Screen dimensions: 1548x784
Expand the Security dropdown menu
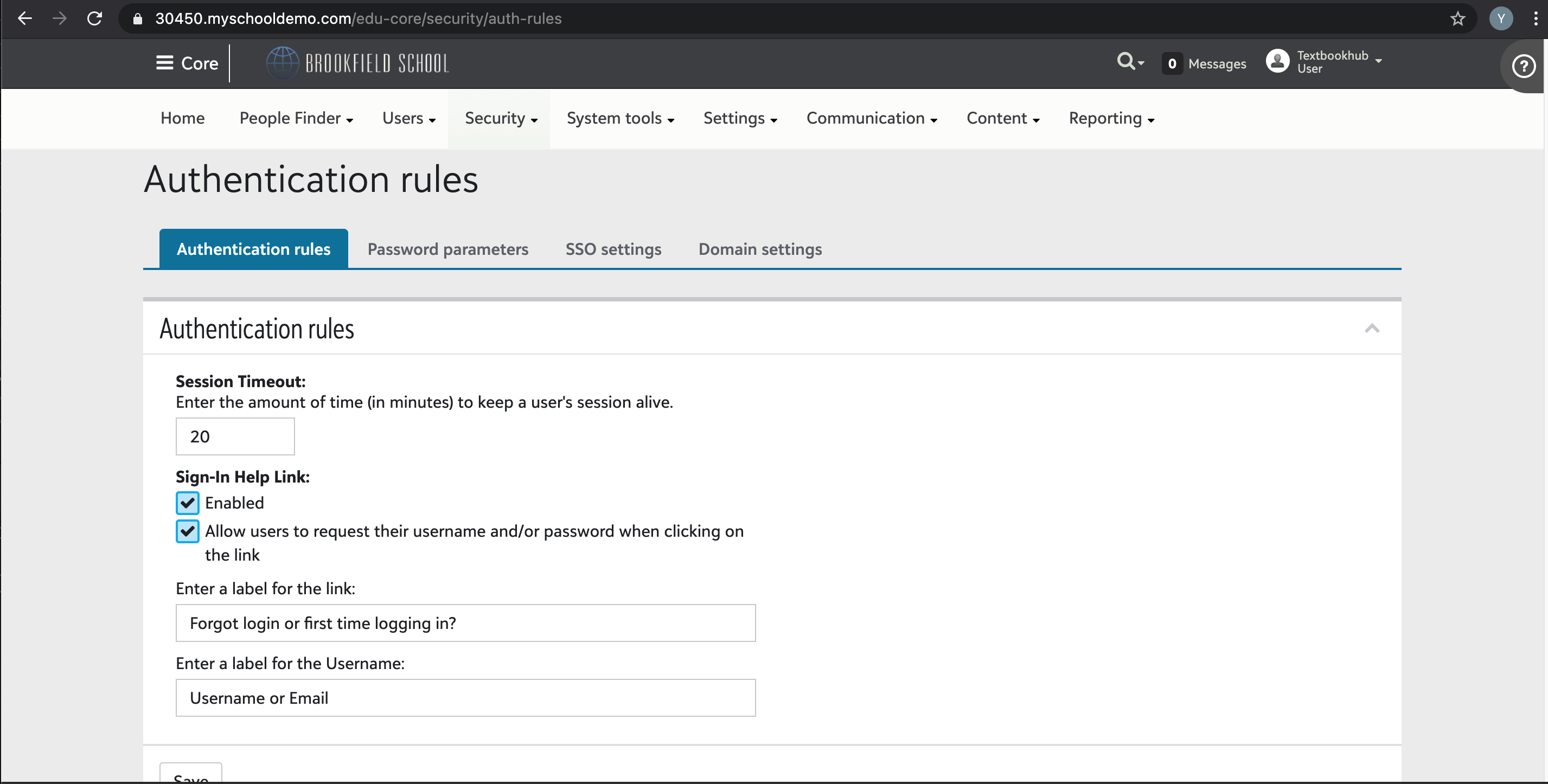click(501, 118)
